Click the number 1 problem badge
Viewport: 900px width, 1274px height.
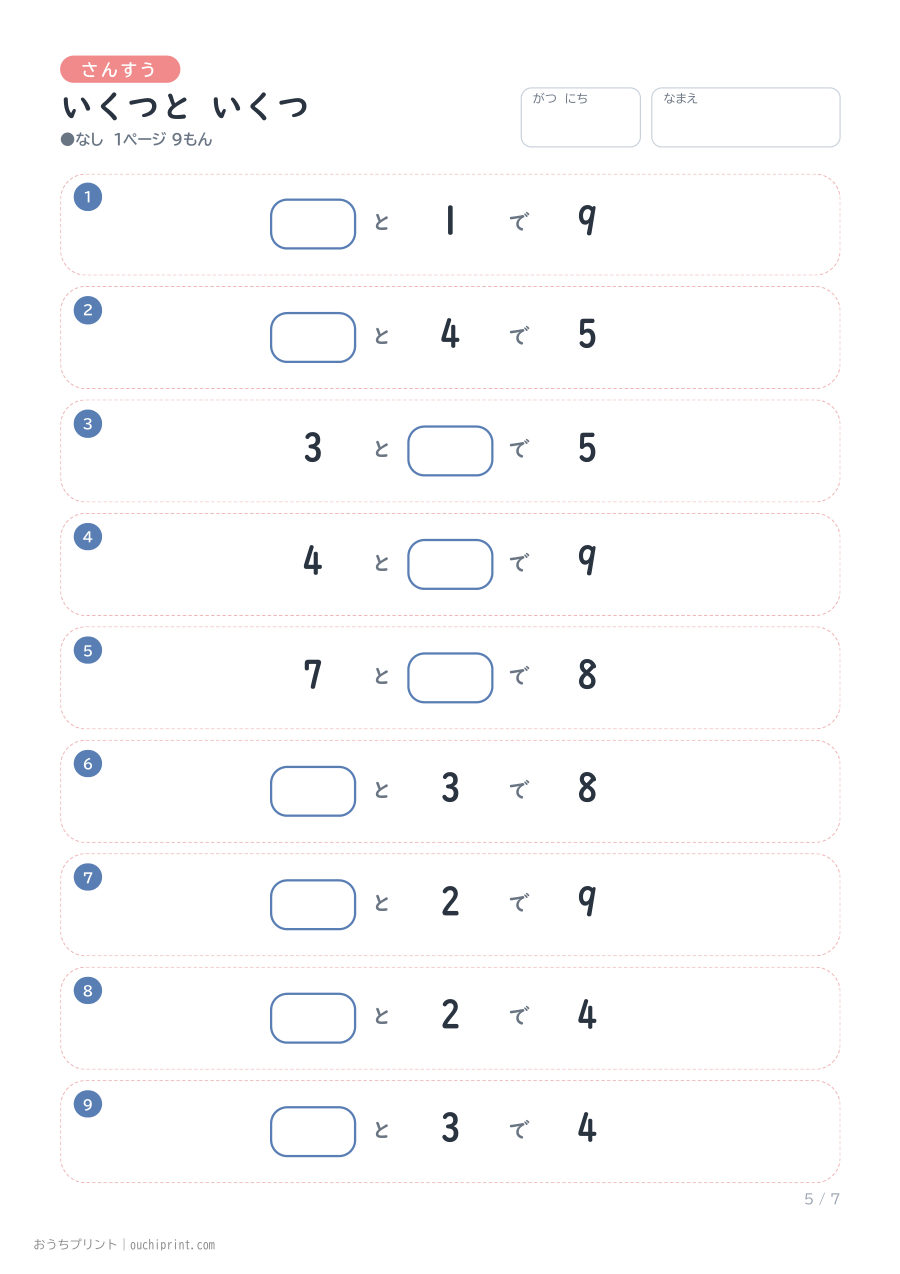click(88, 197)
